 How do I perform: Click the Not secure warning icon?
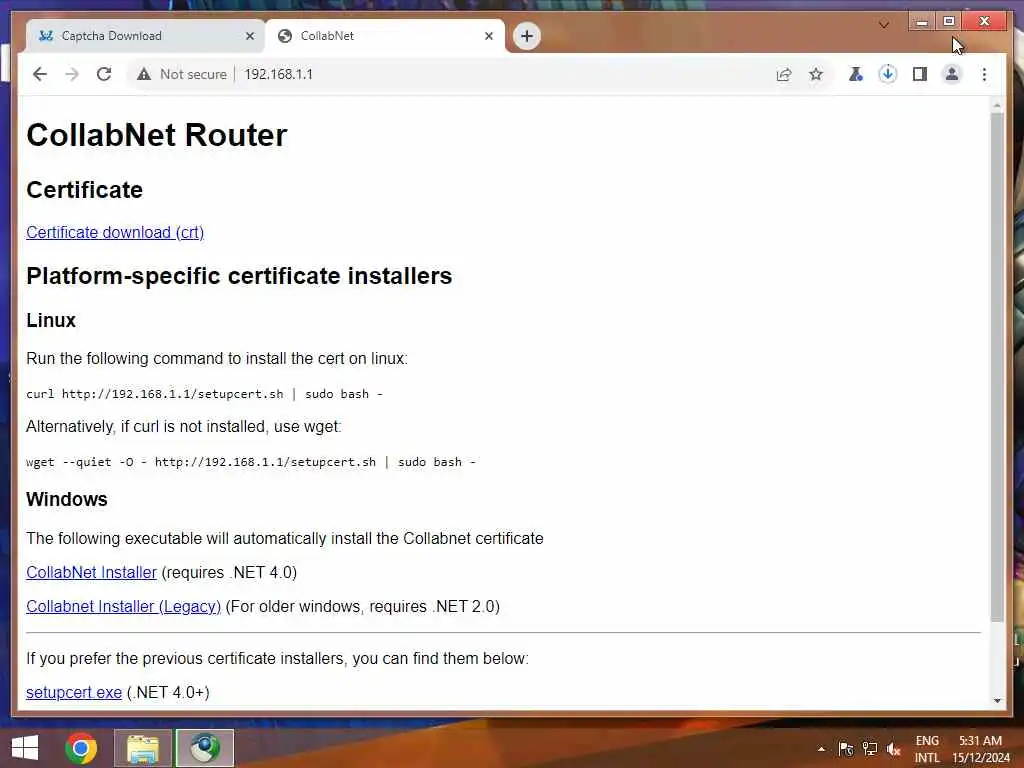[144, 74]
